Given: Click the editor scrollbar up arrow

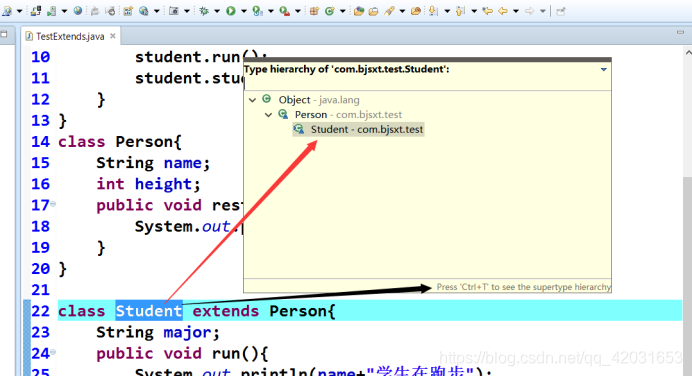Looking at the screenshot, I should pos(688,52).
